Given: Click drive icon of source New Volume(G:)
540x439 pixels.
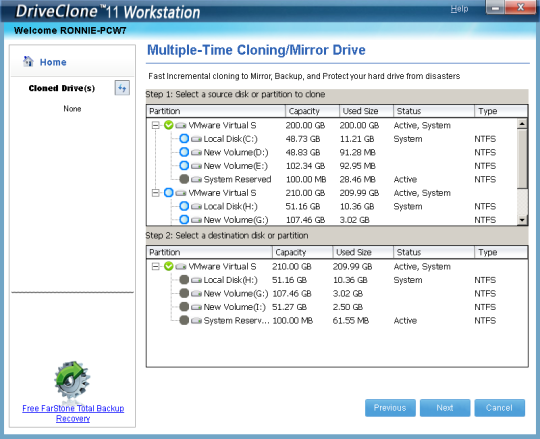Looking at the screenshot, I should (196, 220).
